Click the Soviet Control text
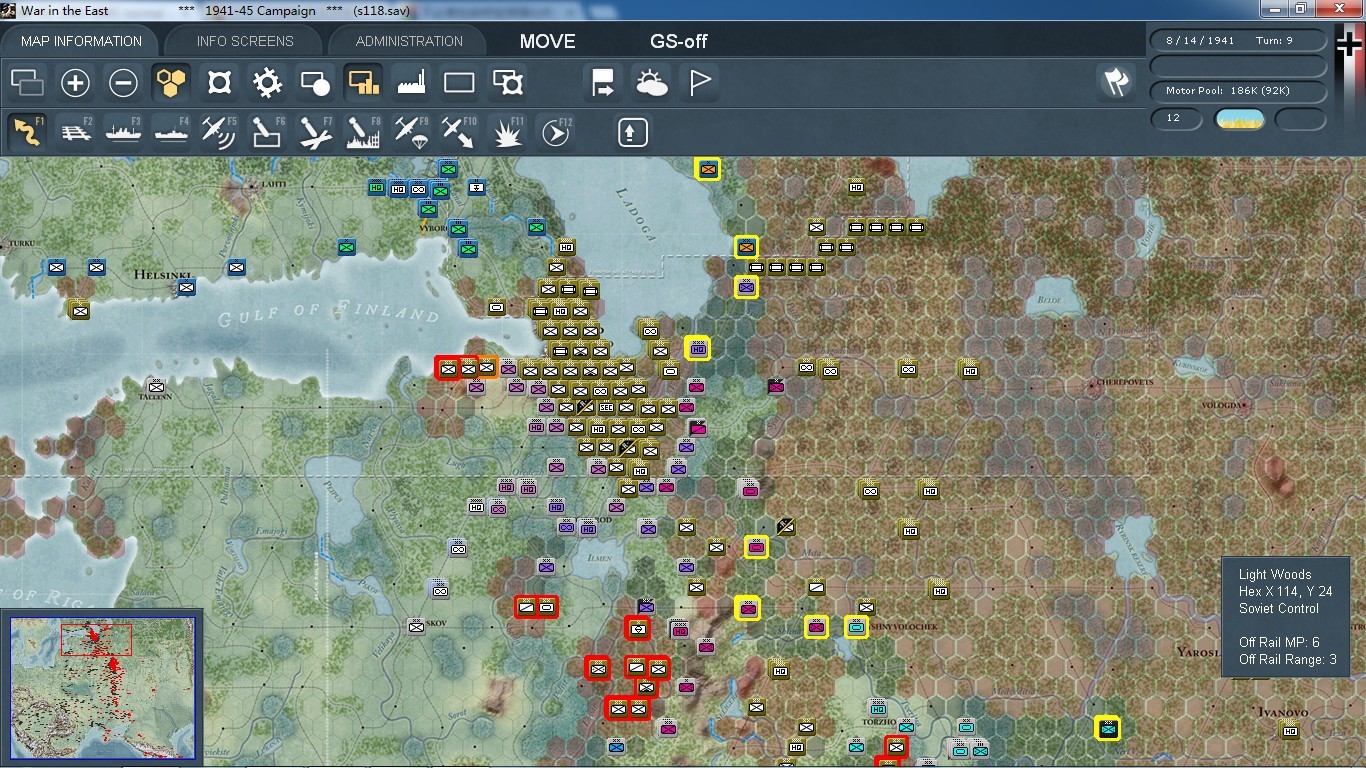Screen dimensions: 1366x768 (x=1279, y=608)
